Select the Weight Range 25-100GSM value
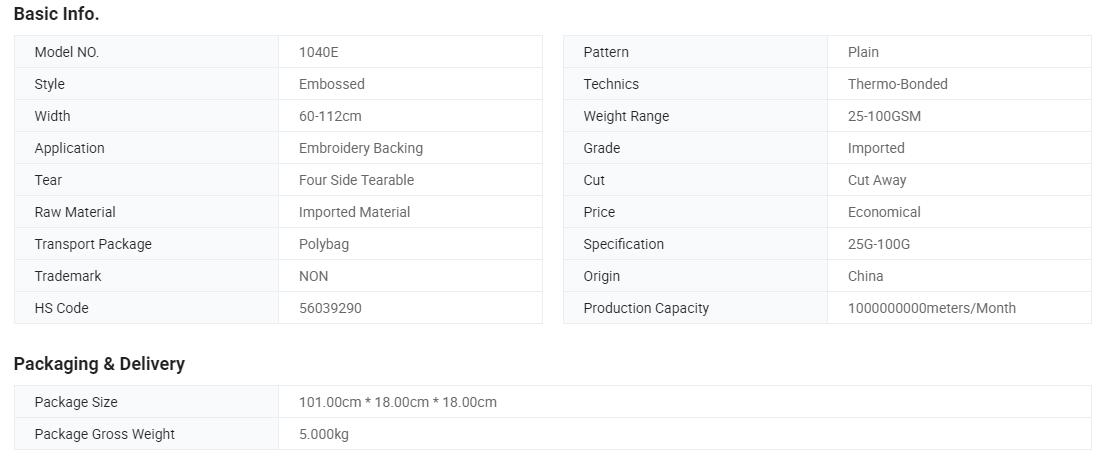1097x459 pixels. [884, 116]
